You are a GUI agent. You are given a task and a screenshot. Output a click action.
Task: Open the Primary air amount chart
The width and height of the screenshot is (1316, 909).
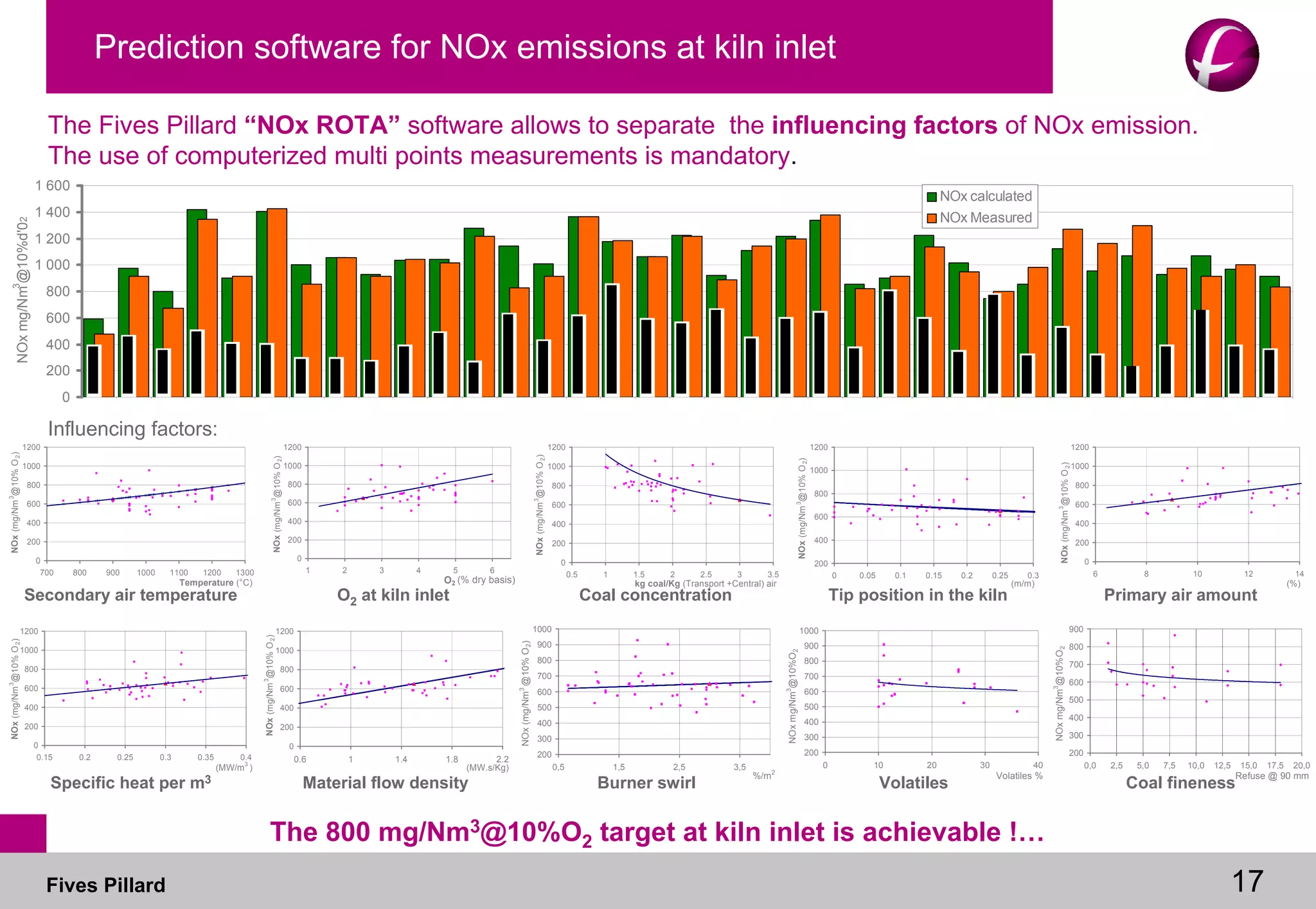point(1196,505)
